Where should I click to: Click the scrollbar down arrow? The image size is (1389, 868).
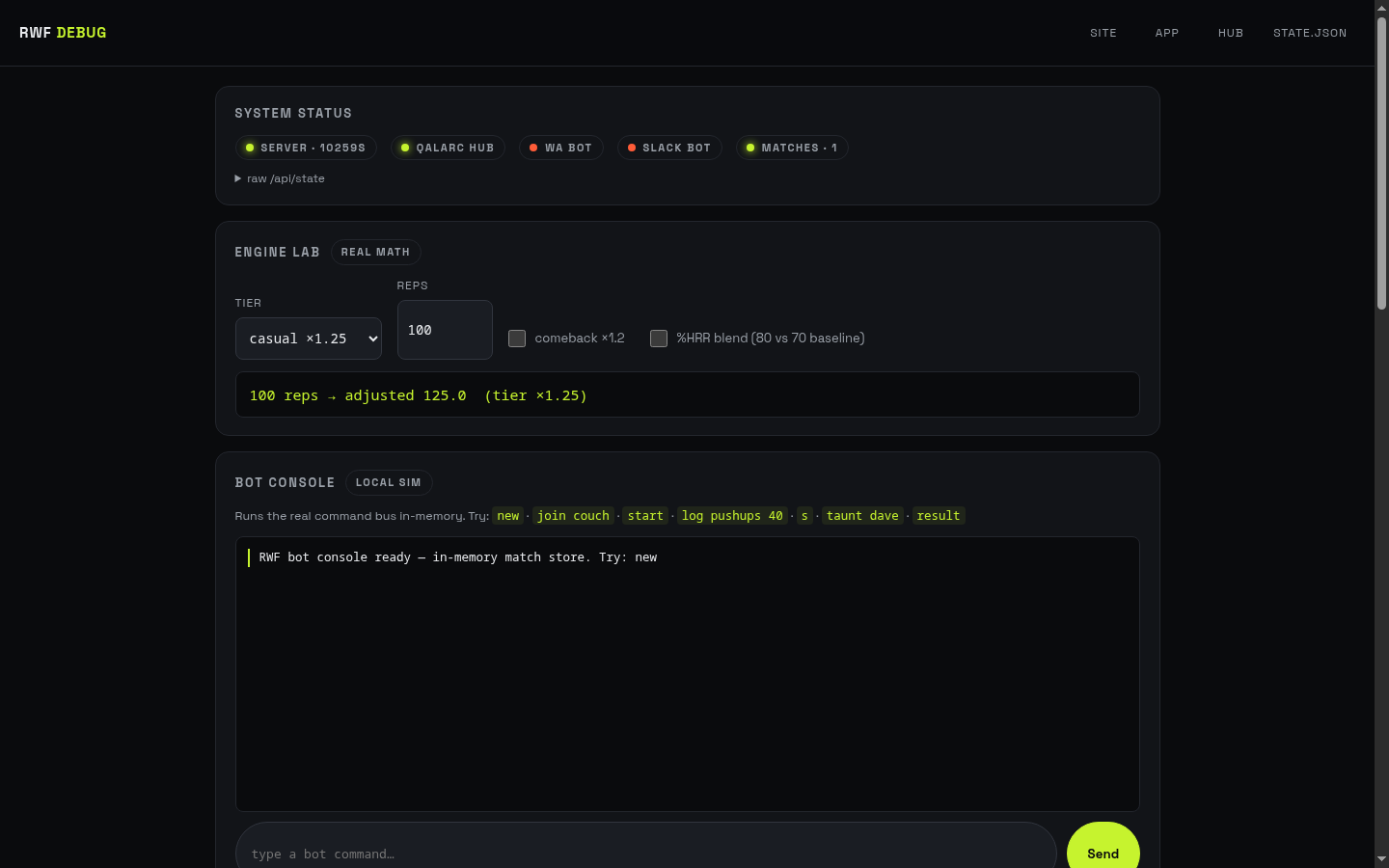point(1381,859)
